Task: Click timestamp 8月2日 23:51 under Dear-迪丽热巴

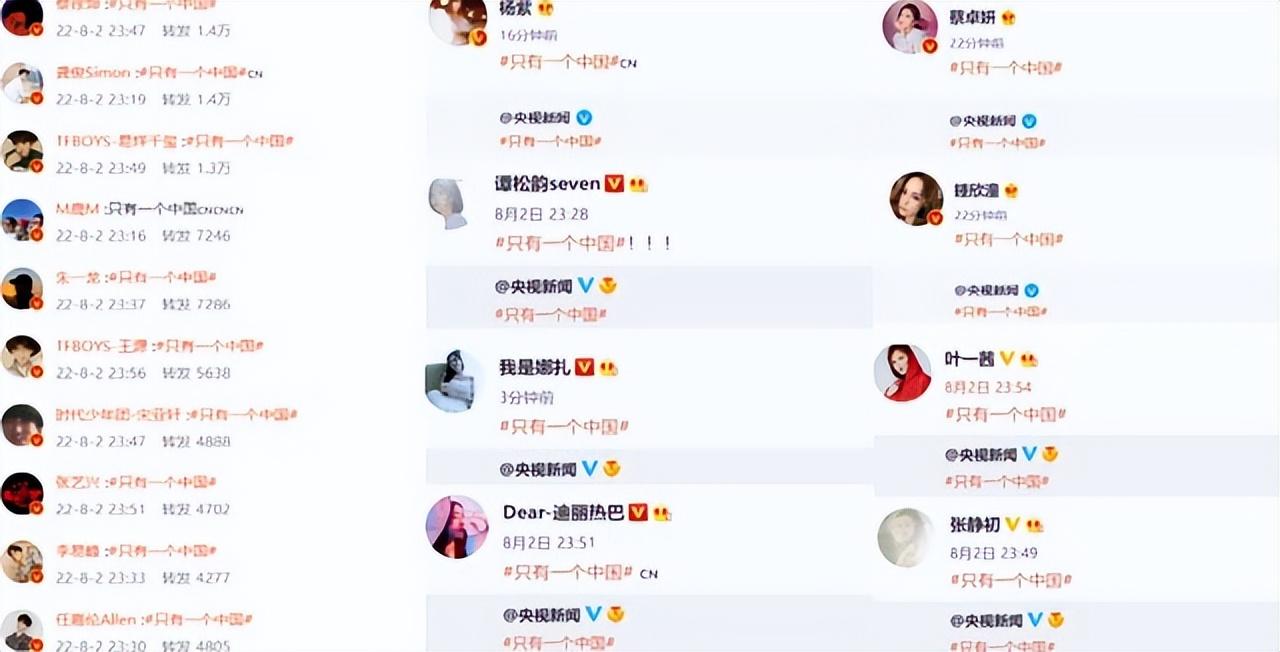Action: pos(549,543)
